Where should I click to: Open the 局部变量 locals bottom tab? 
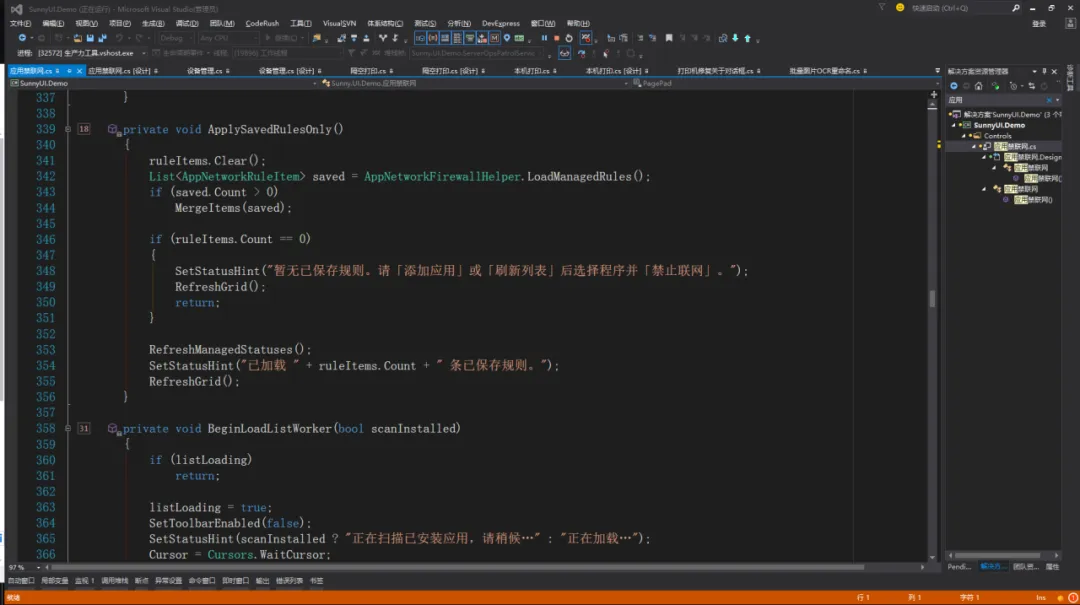click(x=54, y=581)
